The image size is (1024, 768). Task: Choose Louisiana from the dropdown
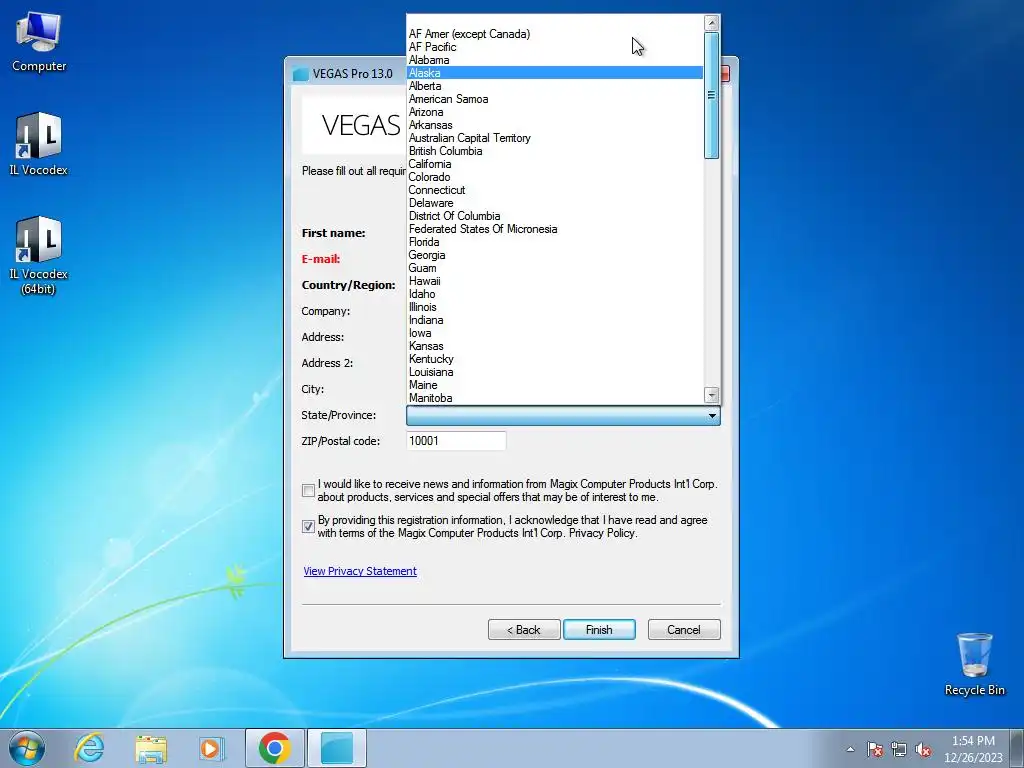click(x=554, y=372)
